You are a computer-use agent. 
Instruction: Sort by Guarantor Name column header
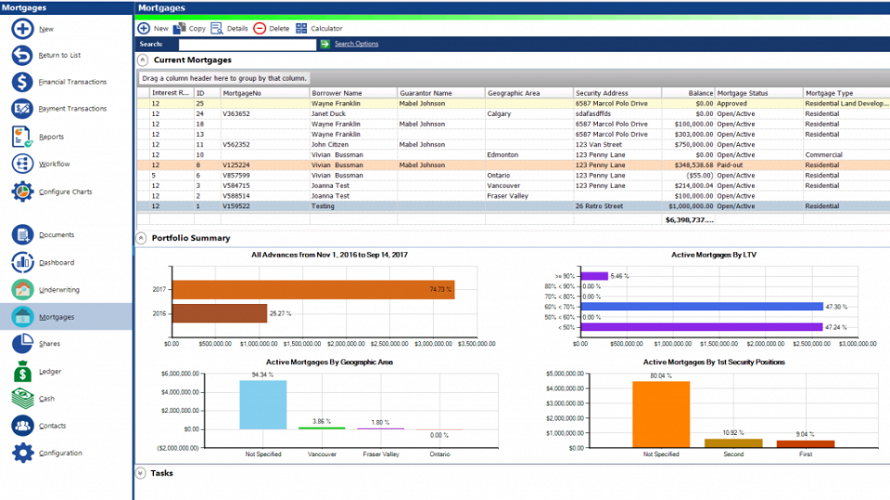click(x=441, y=93)
